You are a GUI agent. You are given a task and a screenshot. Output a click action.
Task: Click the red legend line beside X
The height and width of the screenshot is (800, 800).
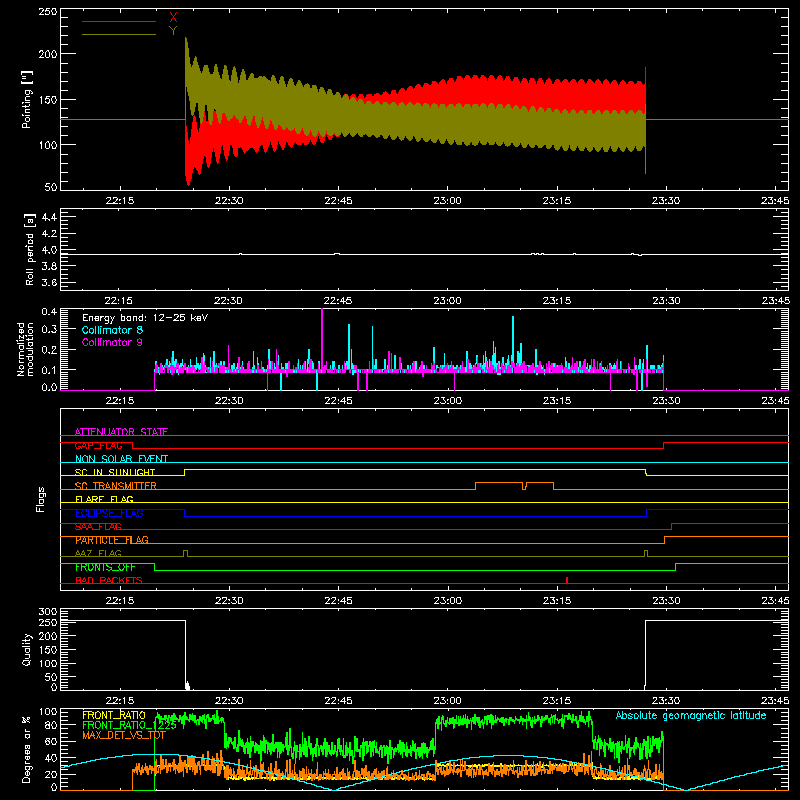(x=119, y=21)
